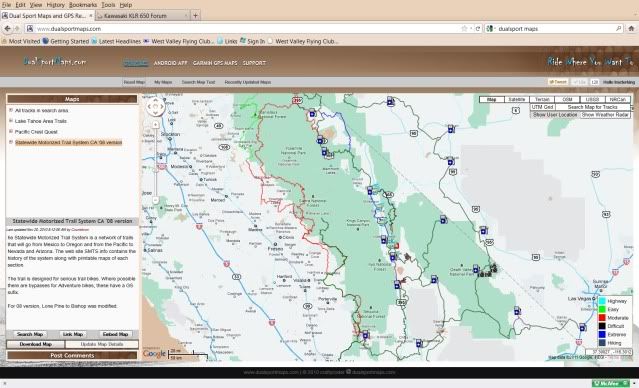The width and height of the screenshot is (639, 388).
Task: Click the Download Map button
Action: [35, 344]
